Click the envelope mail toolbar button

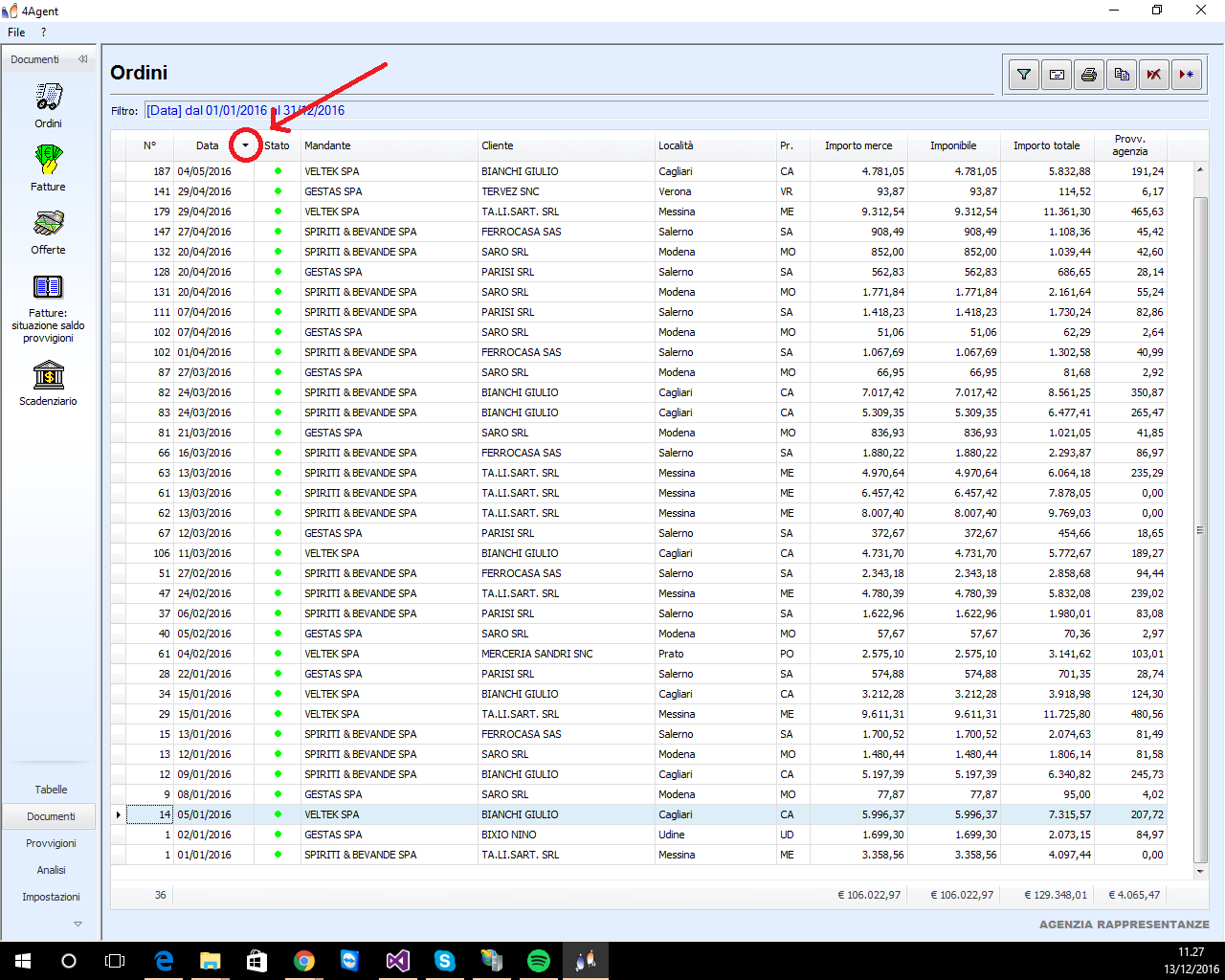click(1057, 75)
